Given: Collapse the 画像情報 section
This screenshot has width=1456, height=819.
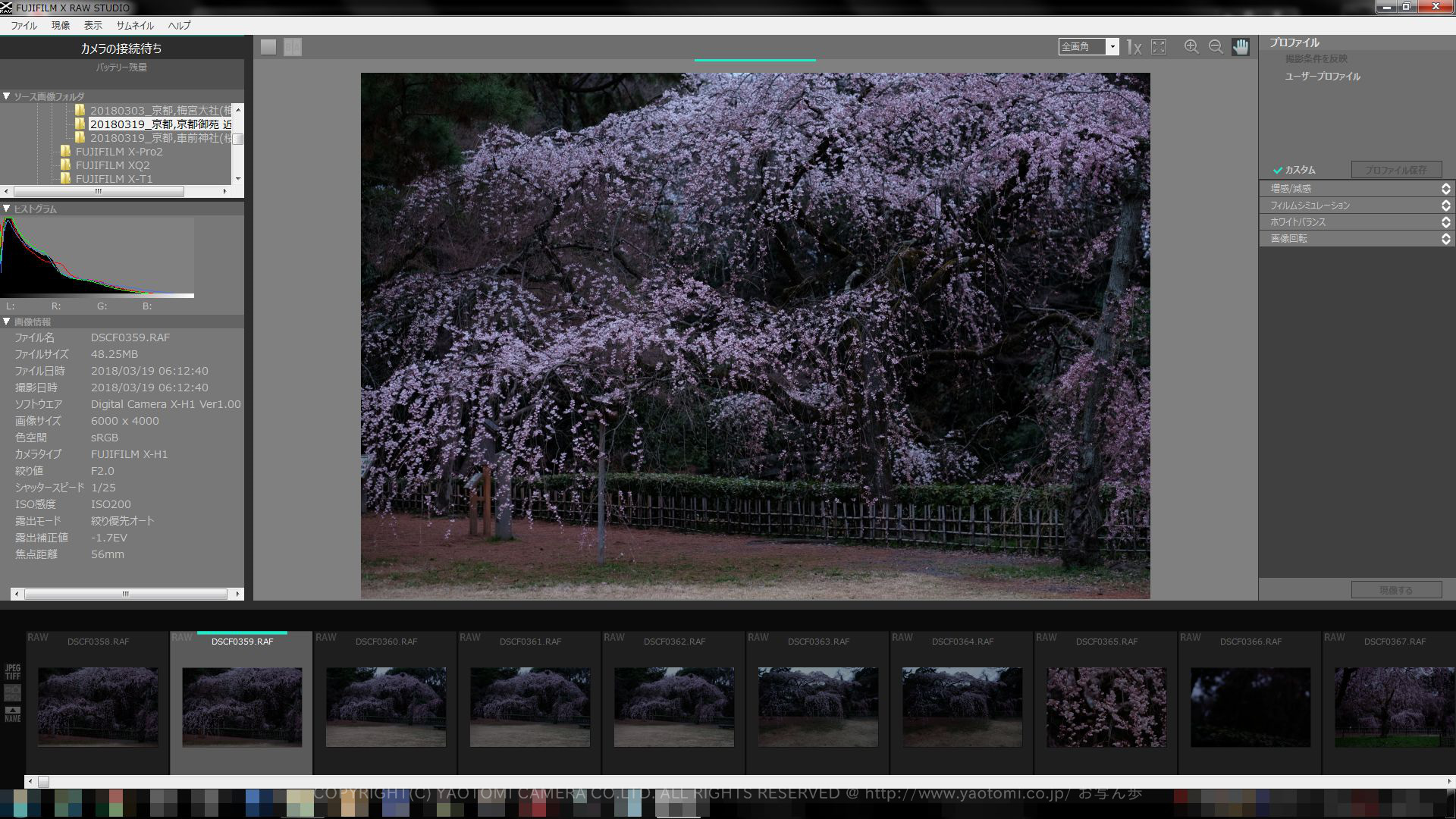Looking at the screenshot, I should coord(6,322).
